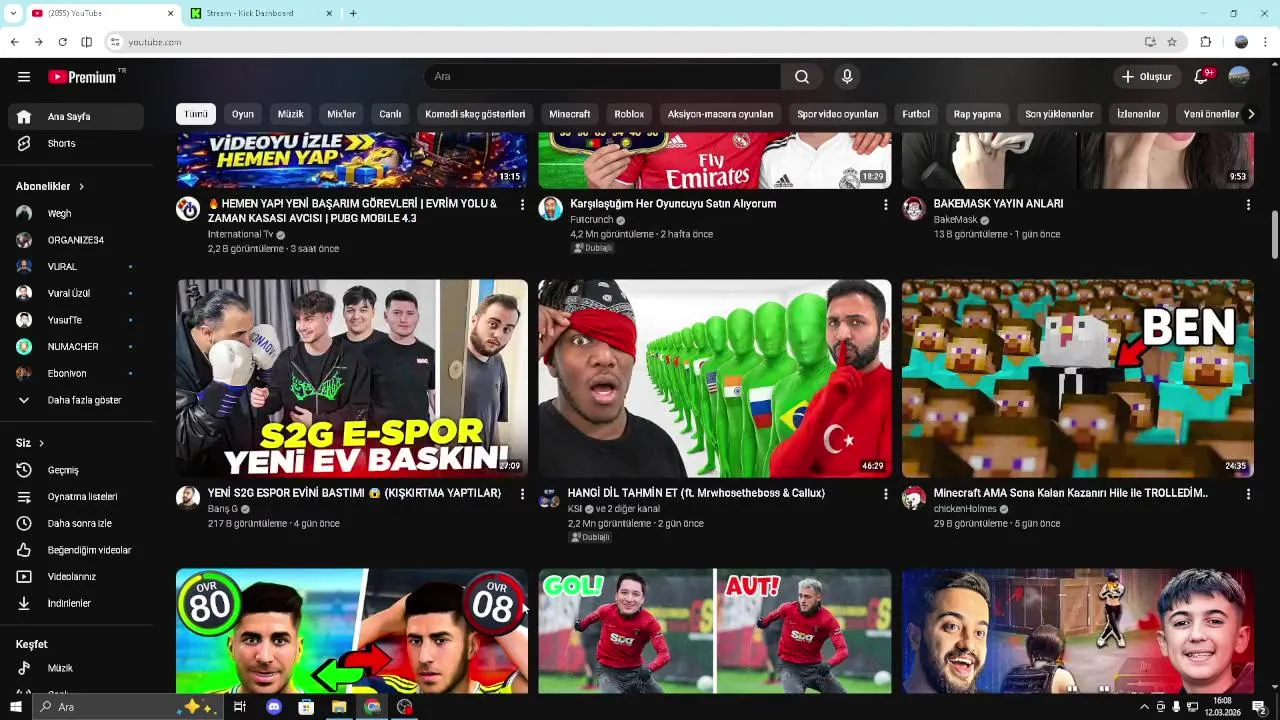Open YENİ S2G ESPOR EVİNİ BASTIM title

[354, 493]
